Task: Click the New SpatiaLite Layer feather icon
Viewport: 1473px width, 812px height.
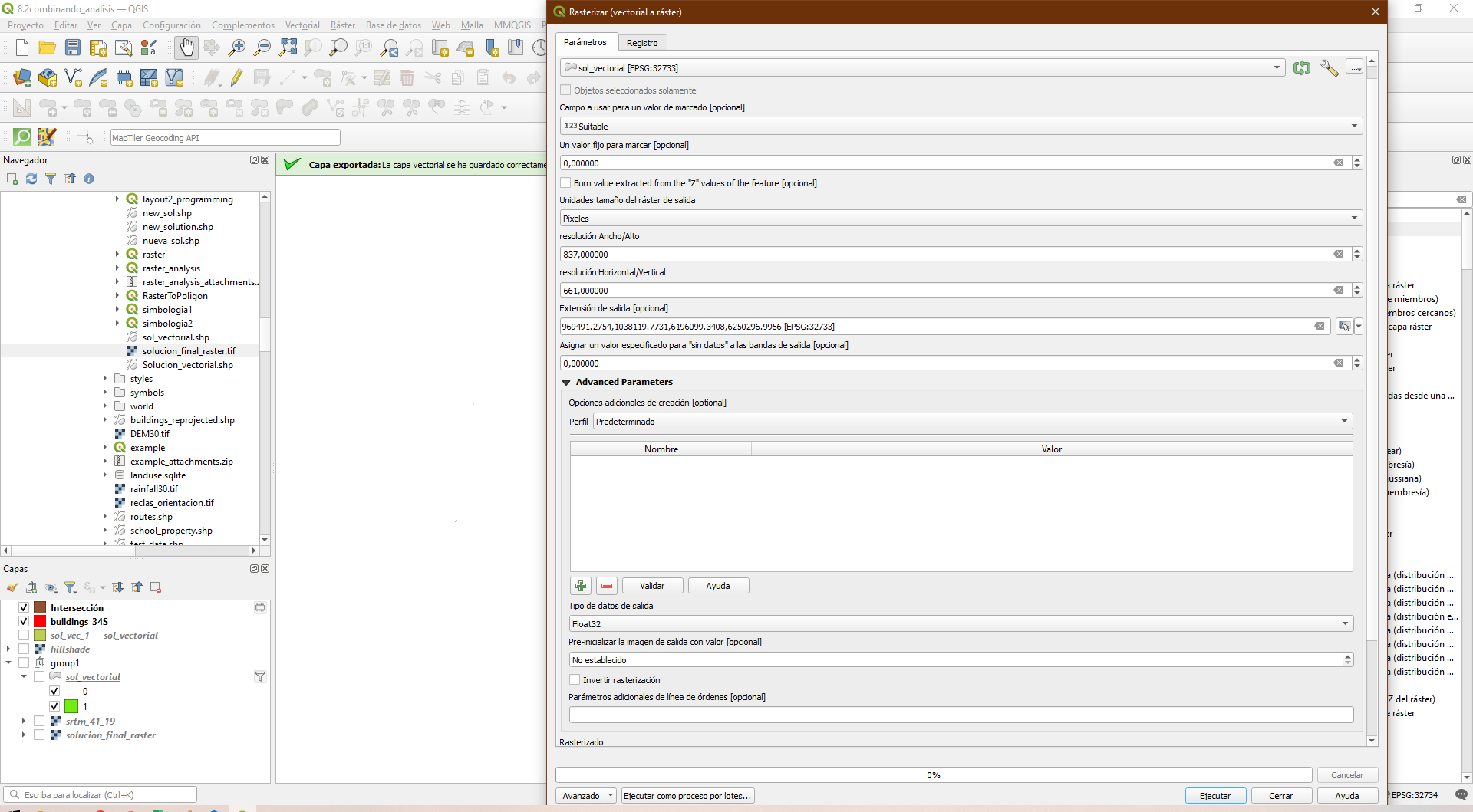Action: click(x=98, y=77)
